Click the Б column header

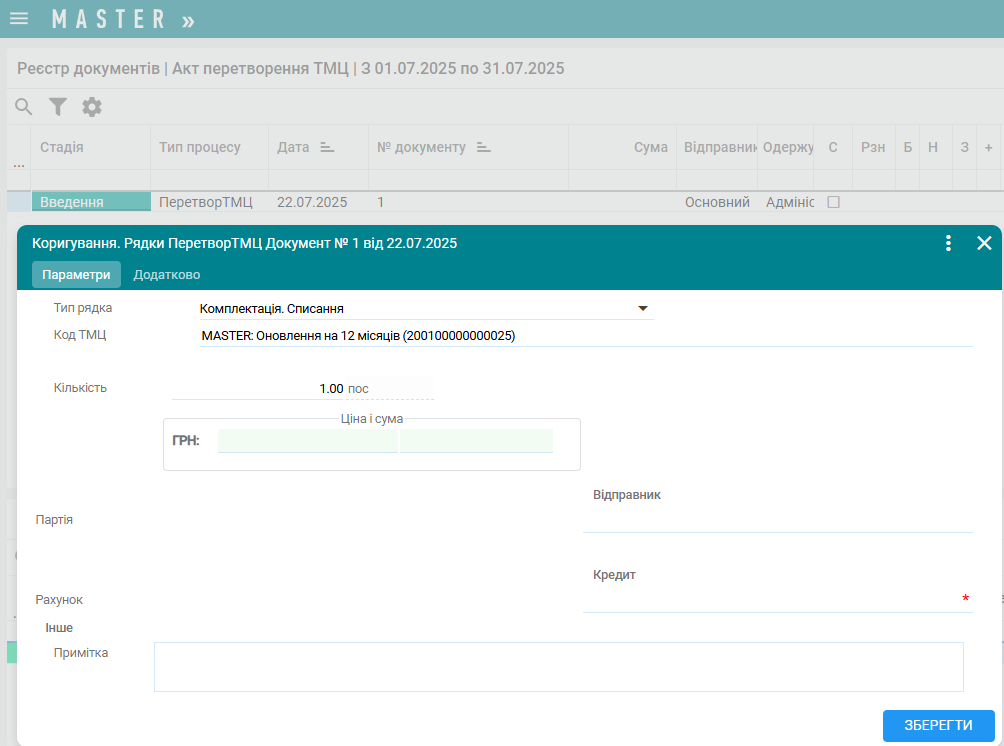coord(907,147)
